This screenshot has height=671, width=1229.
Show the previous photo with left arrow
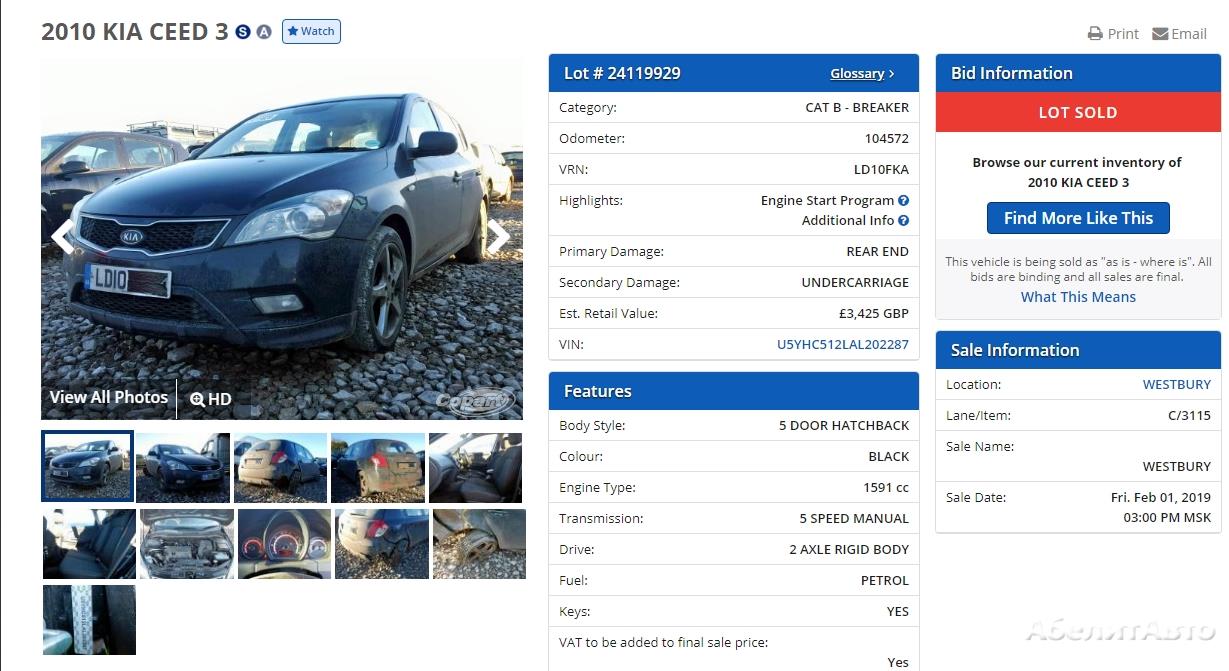click(x=63, y=237)
